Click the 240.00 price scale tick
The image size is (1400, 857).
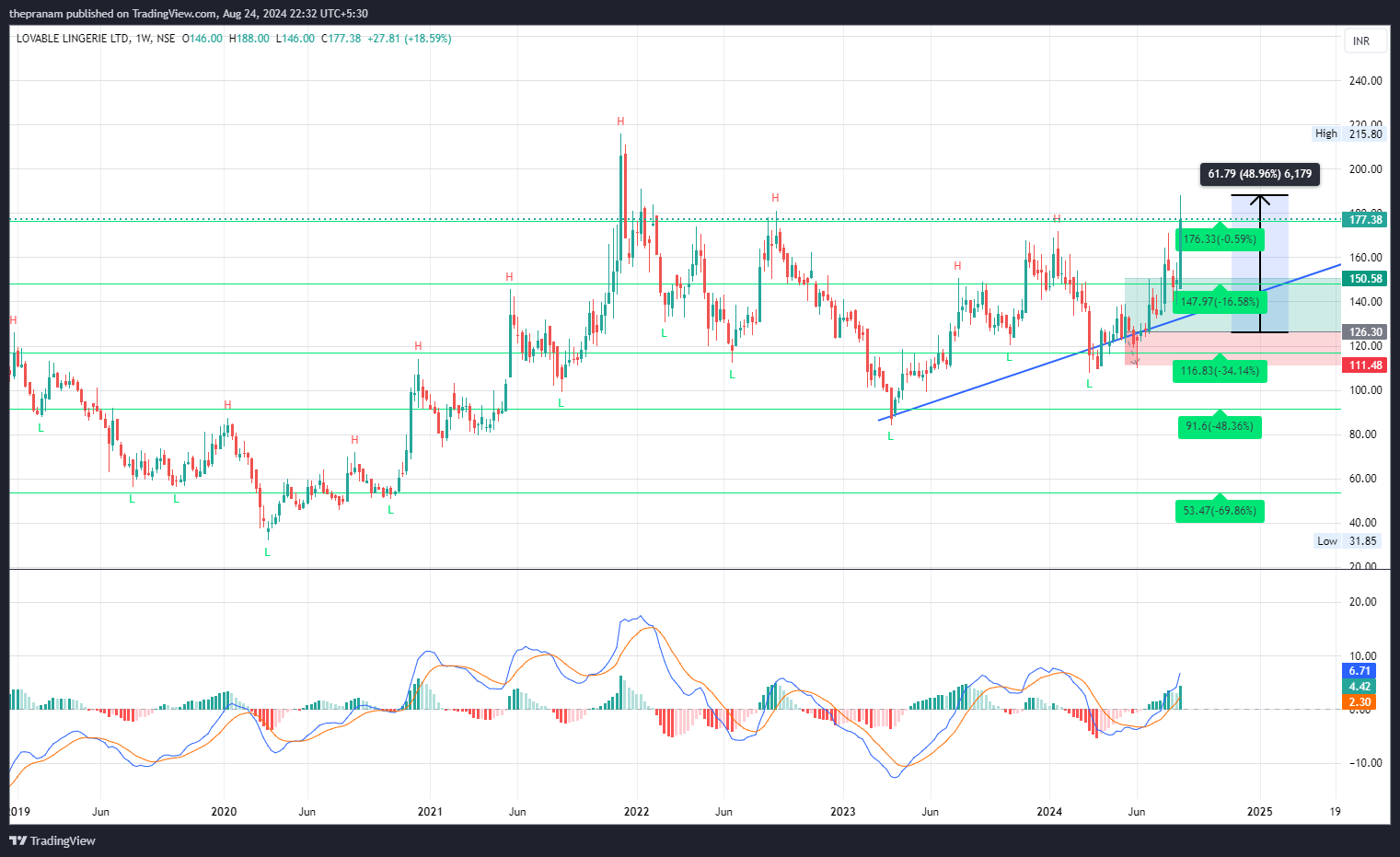(x=1365, y=81)
